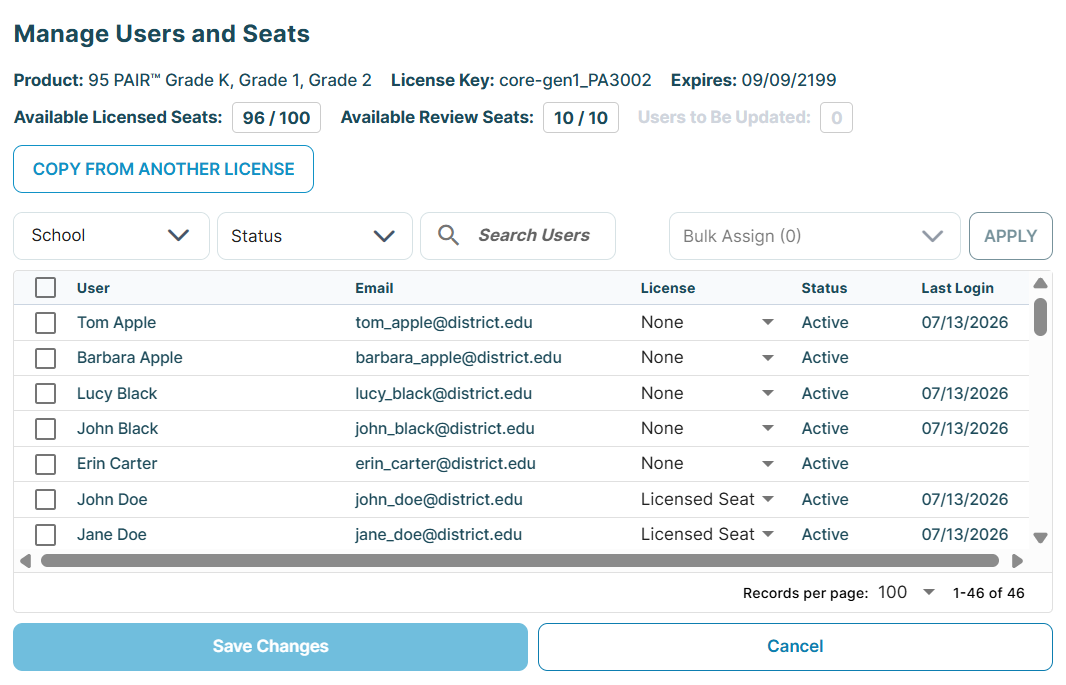Sort by the Status column header

click(x=824, y=288)
